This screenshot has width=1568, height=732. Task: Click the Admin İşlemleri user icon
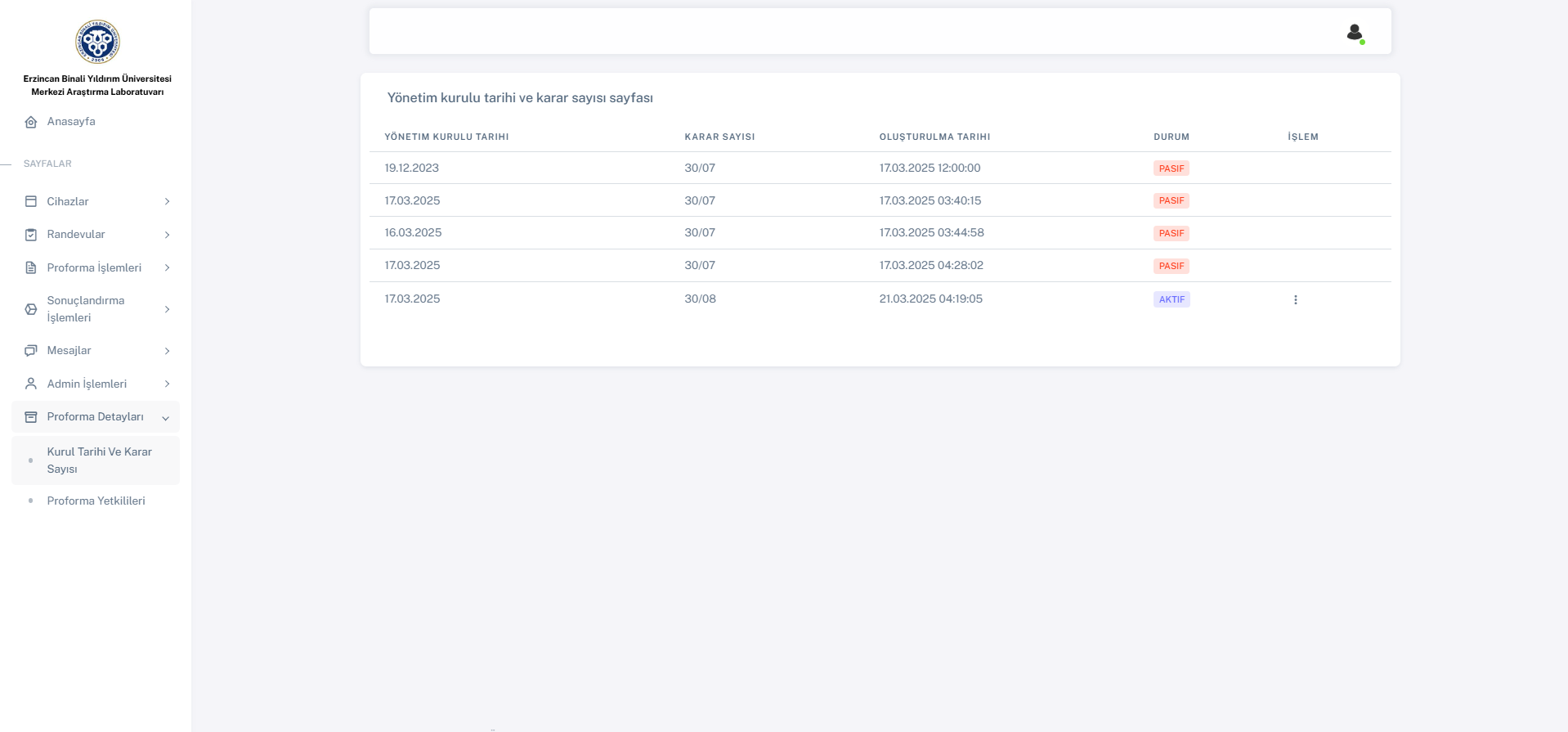31,384
